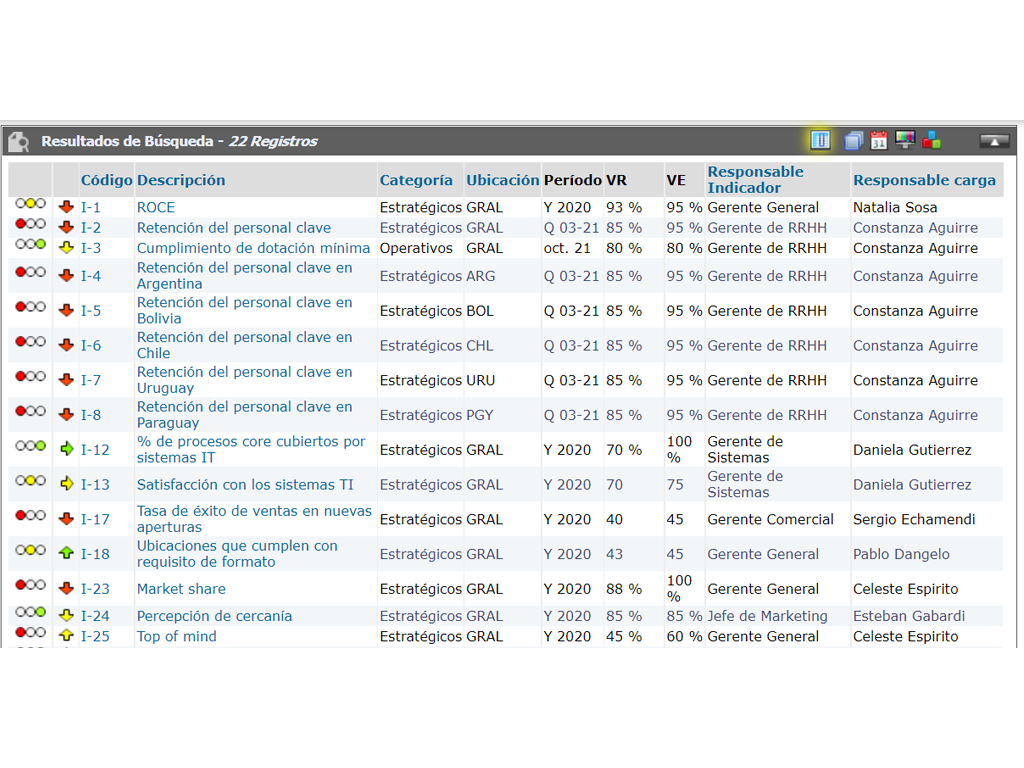Click the 'Pablo Dangelo' cell
1024x768 pixels.
[901, 554]
